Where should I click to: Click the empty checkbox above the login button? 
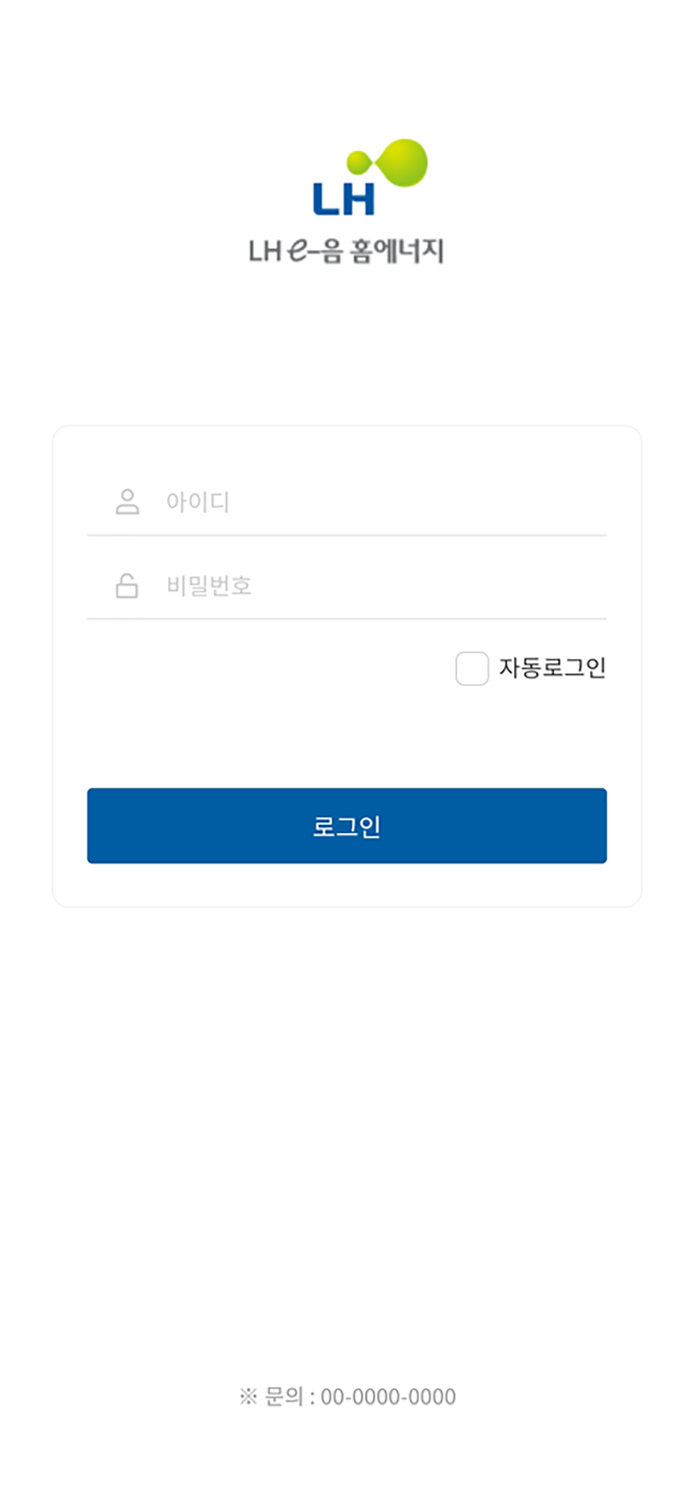pyautogui.click(x=470, y=666)
